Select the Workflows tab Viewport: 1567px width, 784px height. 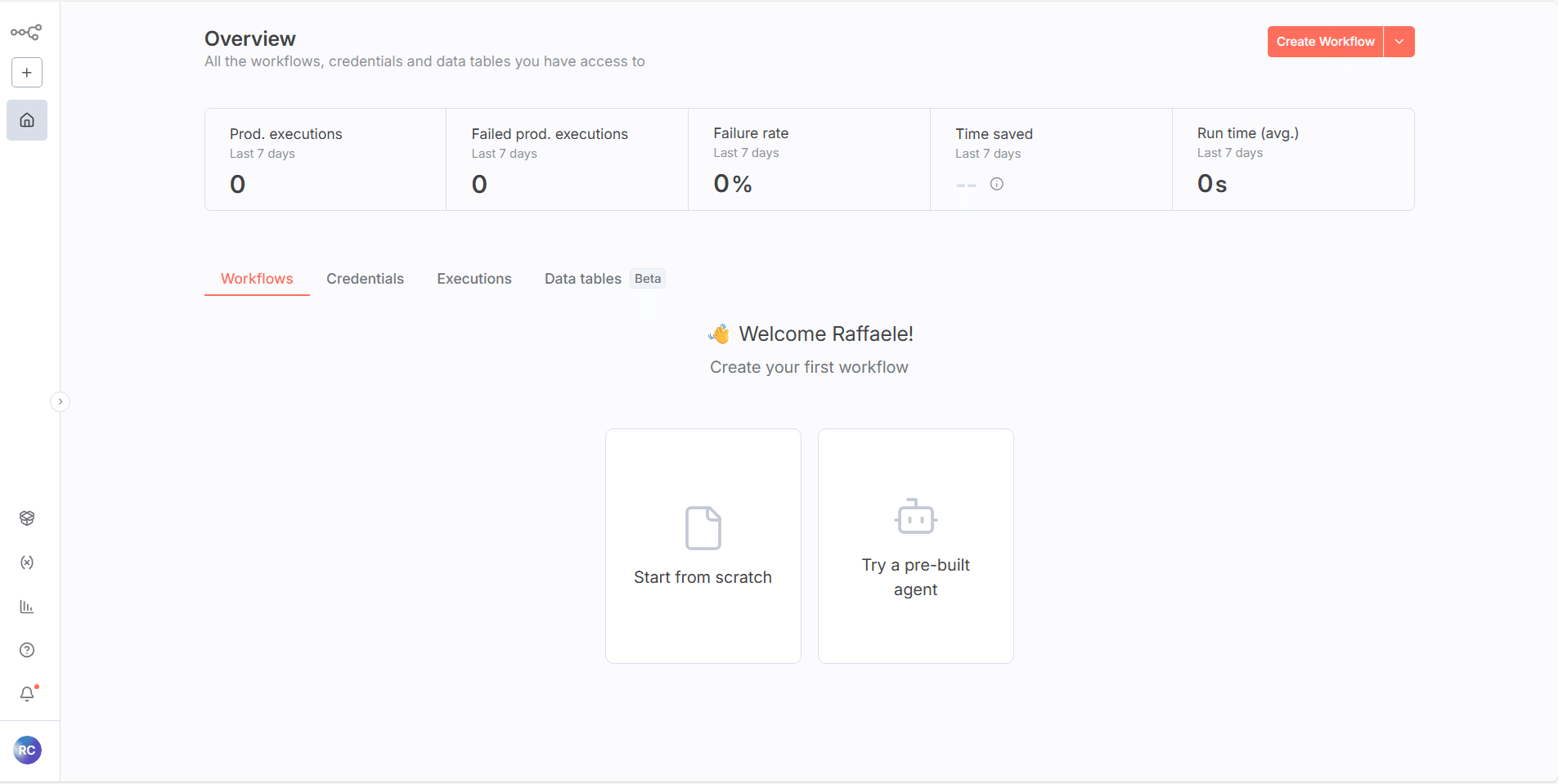(257, 279)
